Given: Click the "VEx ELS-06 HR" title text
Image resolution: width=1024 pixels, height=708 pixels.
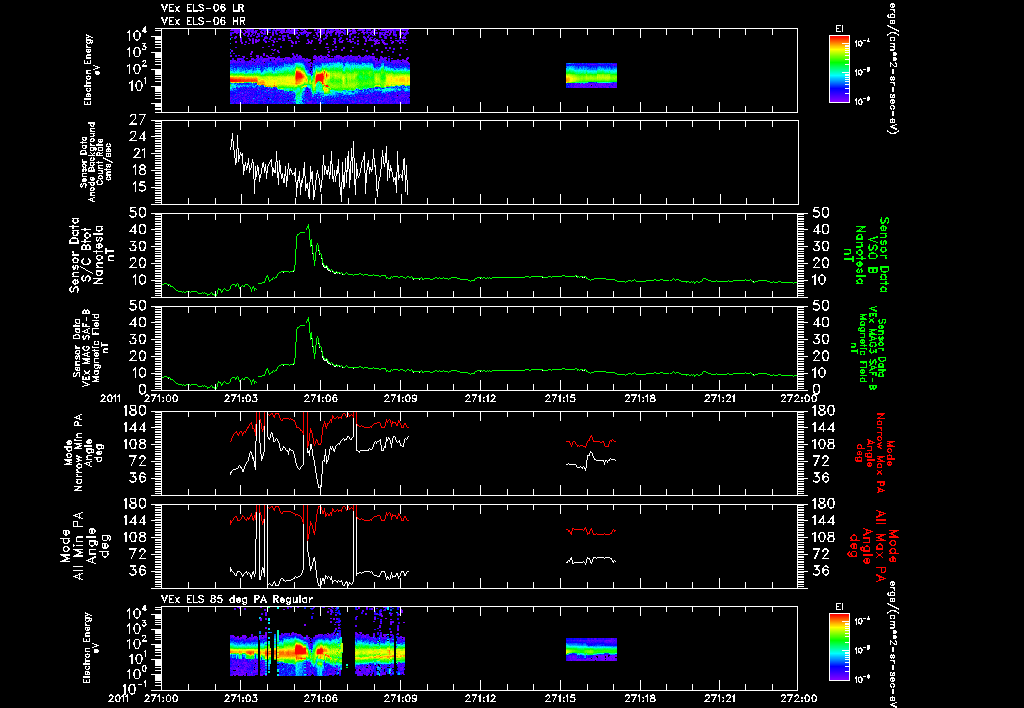Looking at the screenshot, I should [x=203, y=22].
